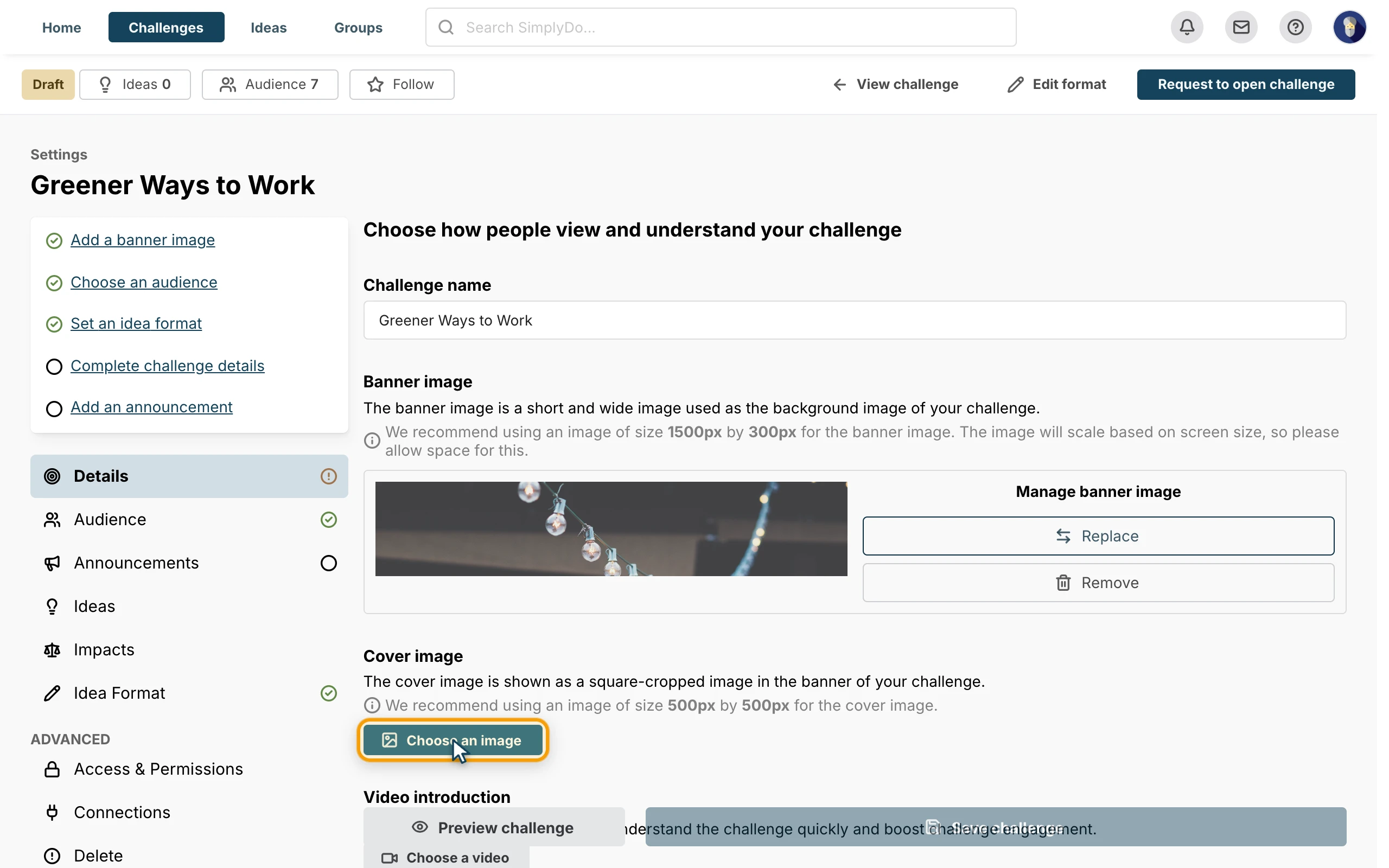Image resolution: width=1389 pixels, height=868 pixels.
Task: Replace the banner image
Action: pos(1098,535)
